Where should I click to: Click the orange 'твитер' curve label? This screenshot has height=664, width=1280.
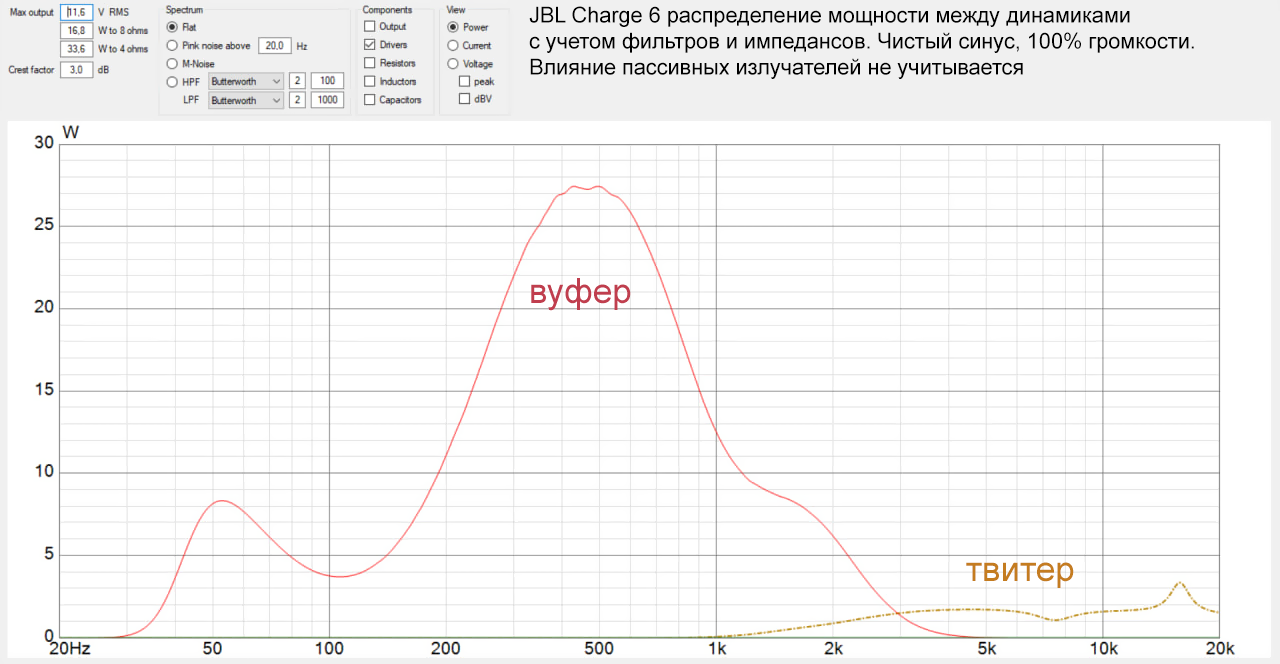1020,571
